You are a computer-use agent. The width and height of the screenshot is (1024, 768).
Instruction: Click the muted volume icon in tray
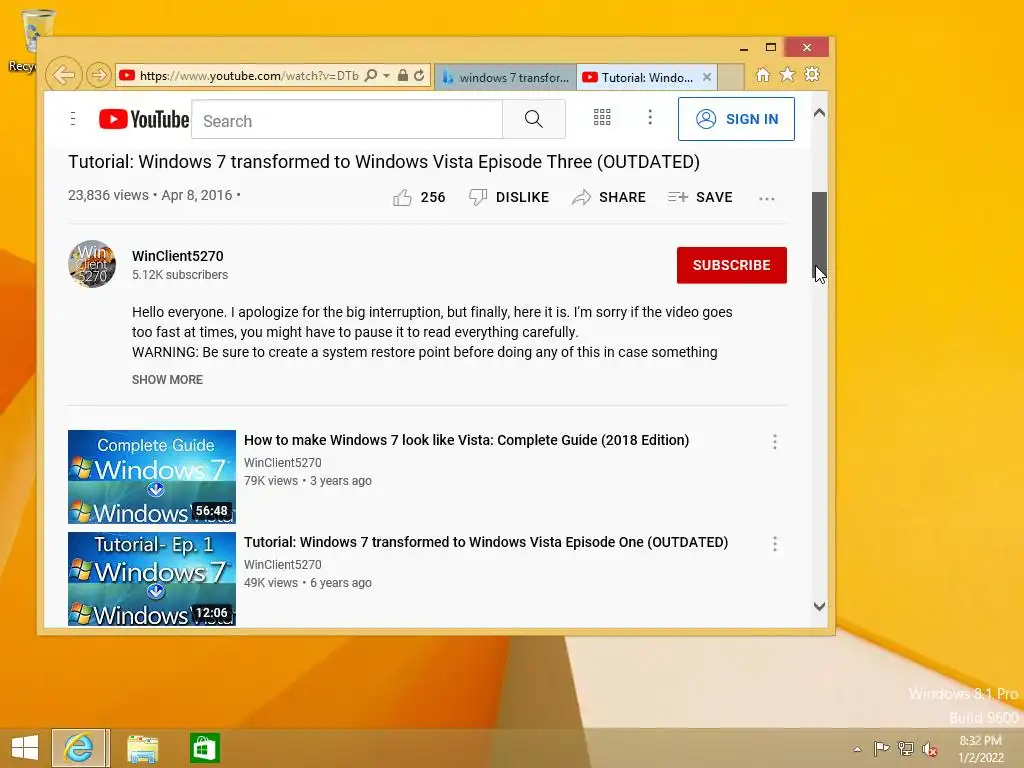[929, 749]
